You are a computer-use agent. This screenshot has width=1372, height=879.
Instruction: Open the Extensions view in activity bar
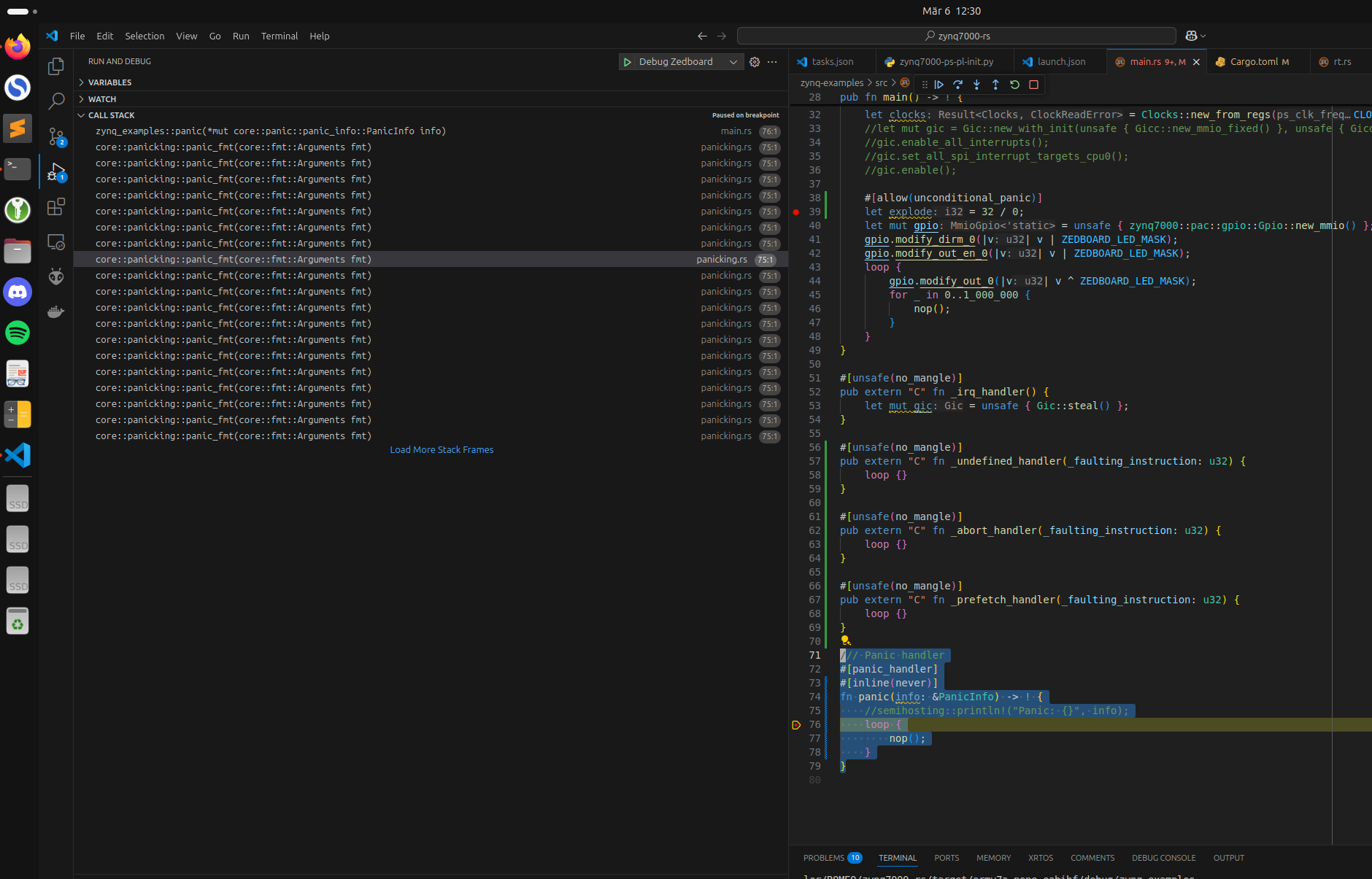(56, 207)
